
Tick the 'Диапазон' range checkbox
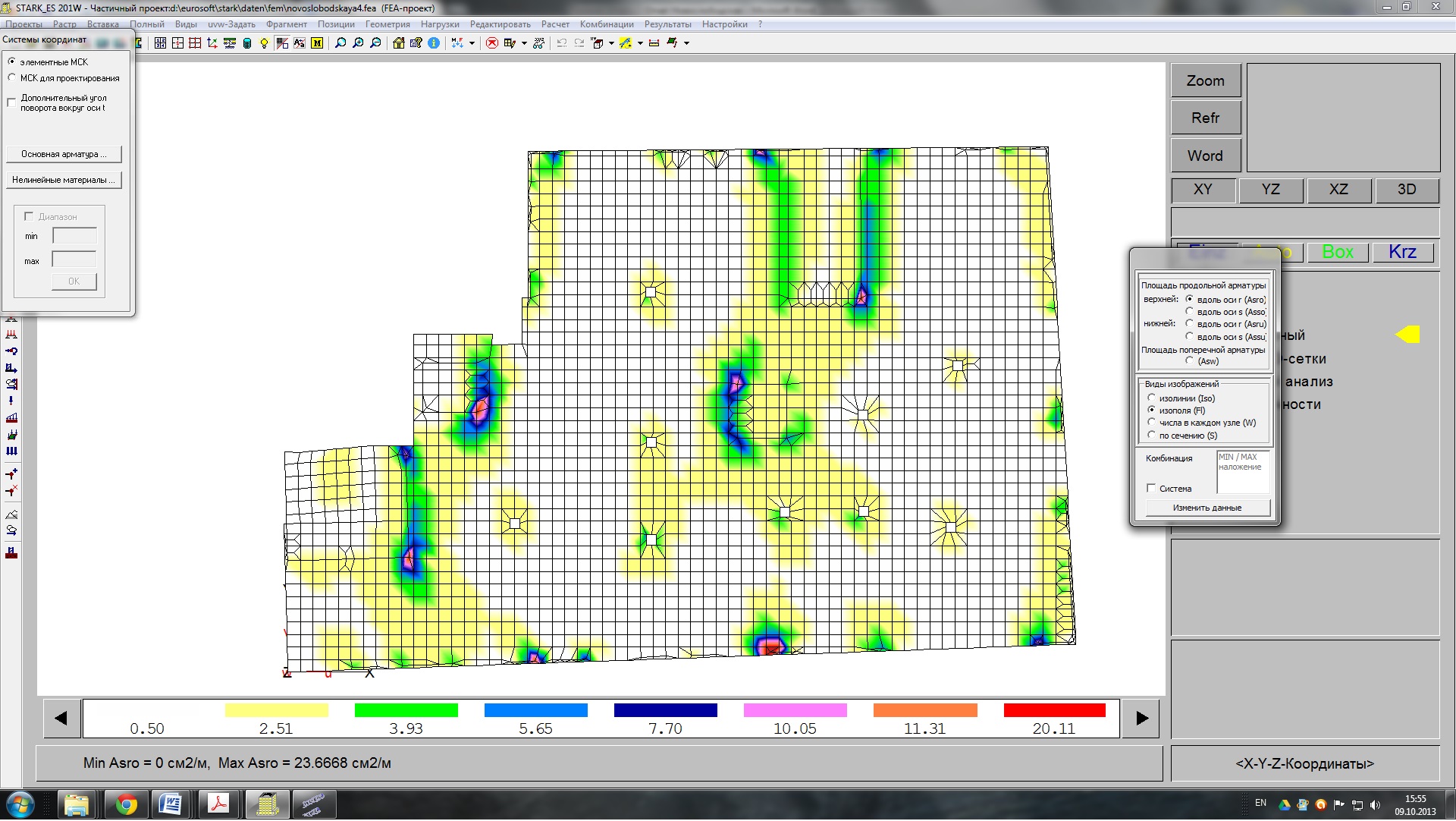pyautogui.click(x=29, y=216)
